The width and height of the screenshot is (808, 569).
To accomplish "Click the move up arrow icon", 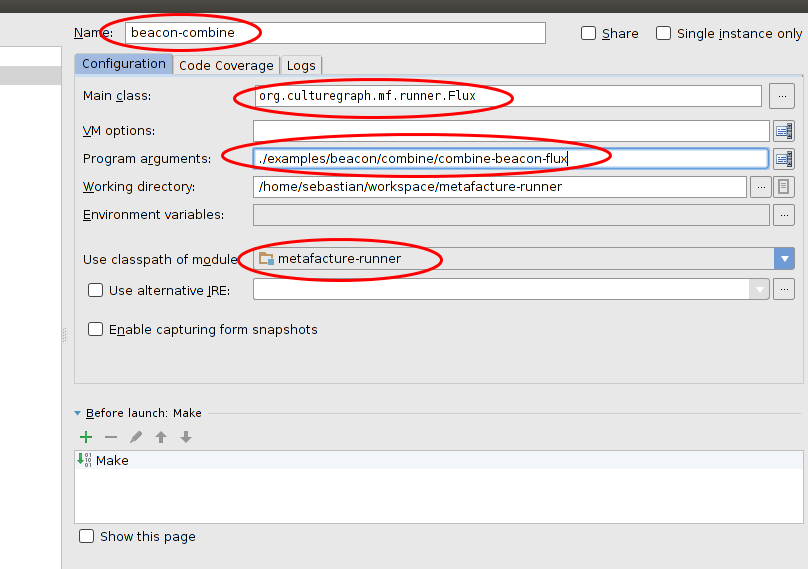I will point(161,437).
